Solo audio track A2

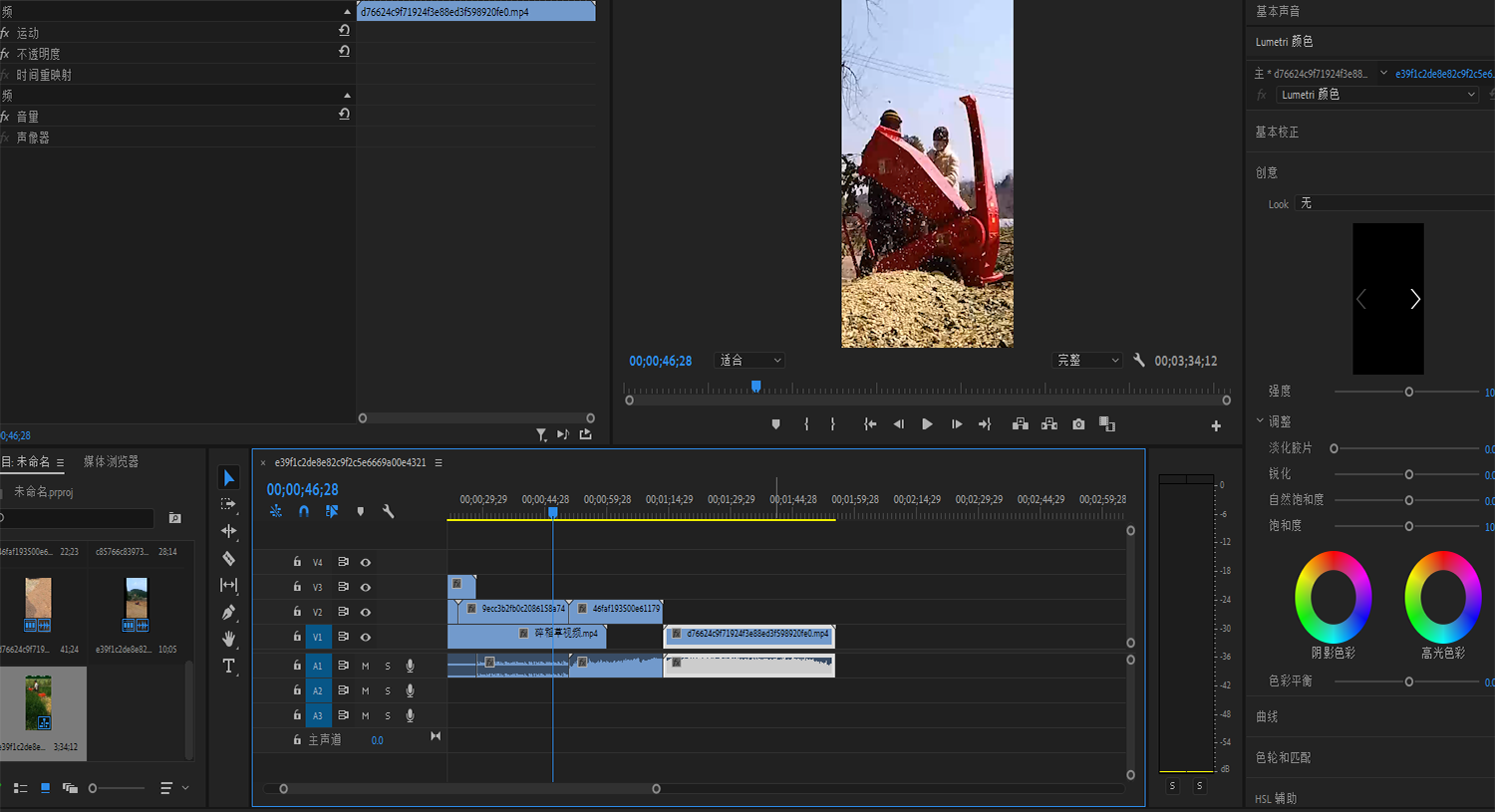coord(388,690)
